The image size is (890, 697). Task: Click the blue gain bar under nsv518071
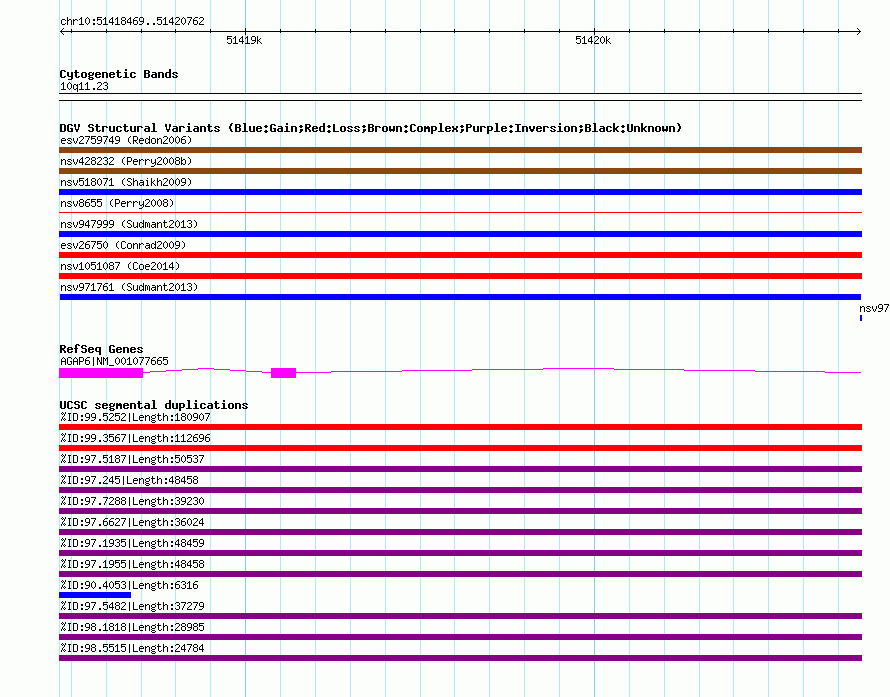click(460, 192)
